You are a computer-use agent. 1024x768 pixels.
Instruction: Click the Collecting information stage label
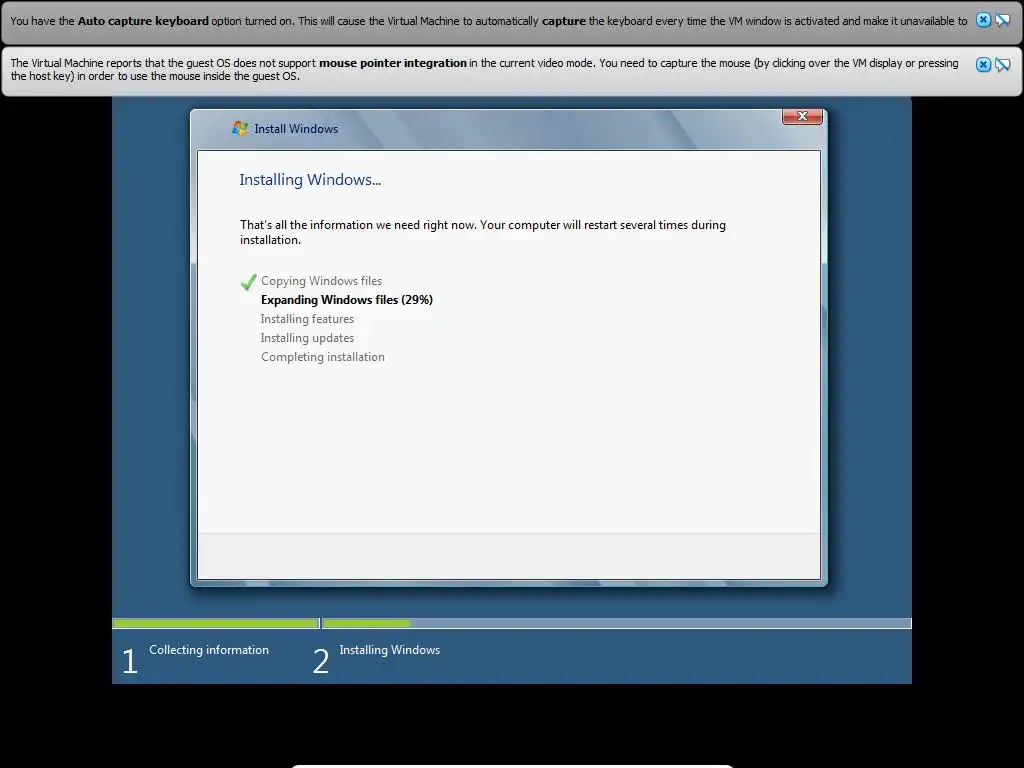209,650
